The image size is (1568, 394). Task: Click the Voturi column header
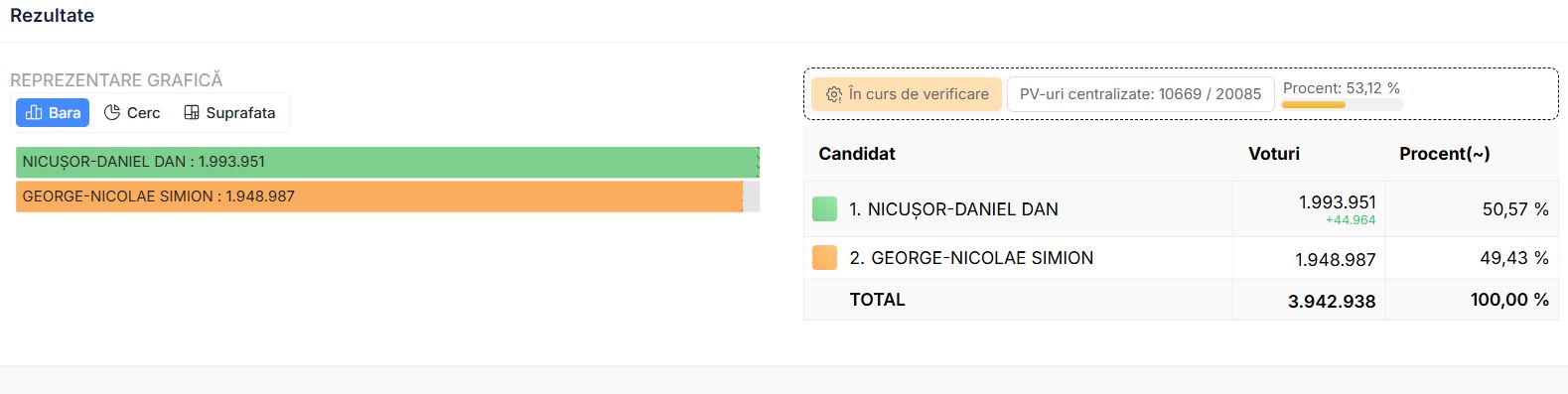pyautogui.click(x=1274, y=154)
